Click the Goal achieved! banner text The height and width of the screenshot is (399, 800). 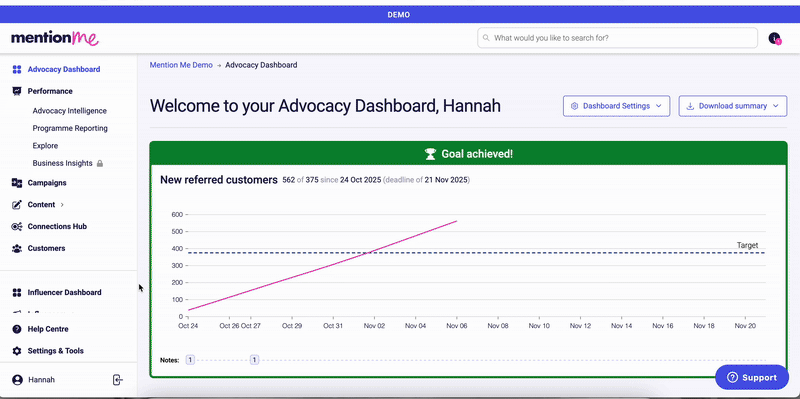477,154
